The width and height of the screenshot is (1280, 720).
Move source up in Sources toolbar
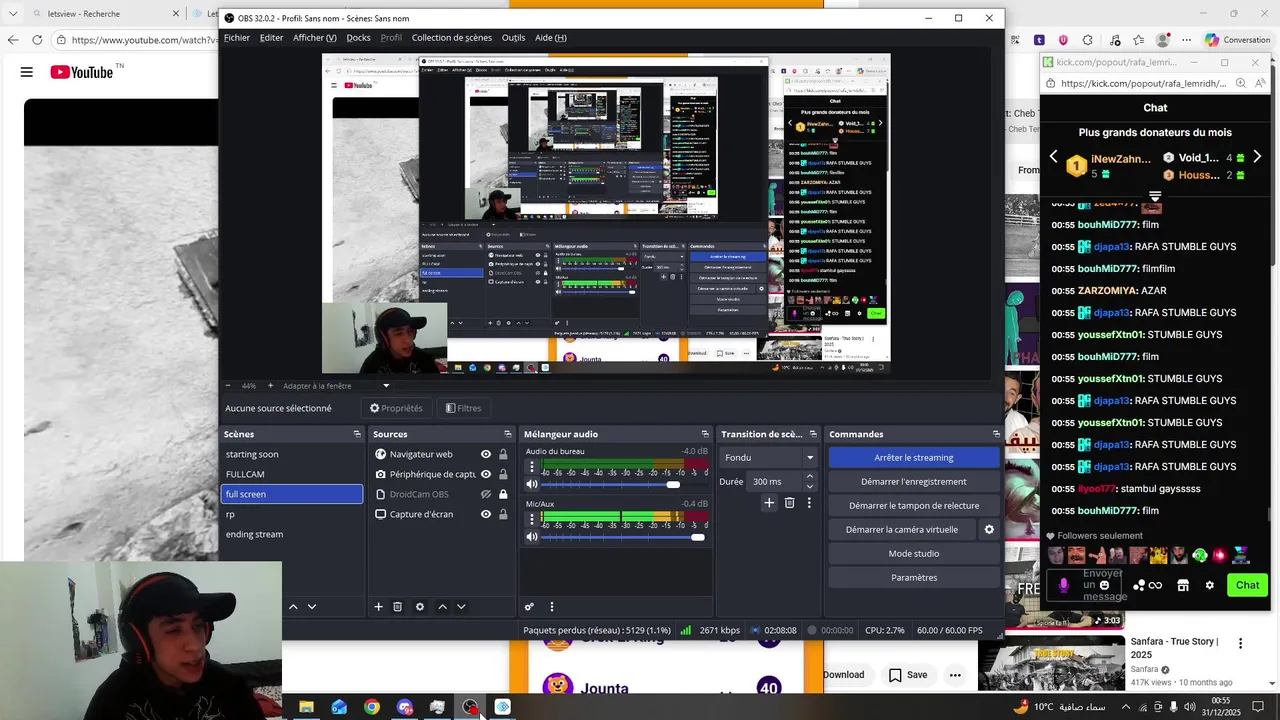(442, 607)
